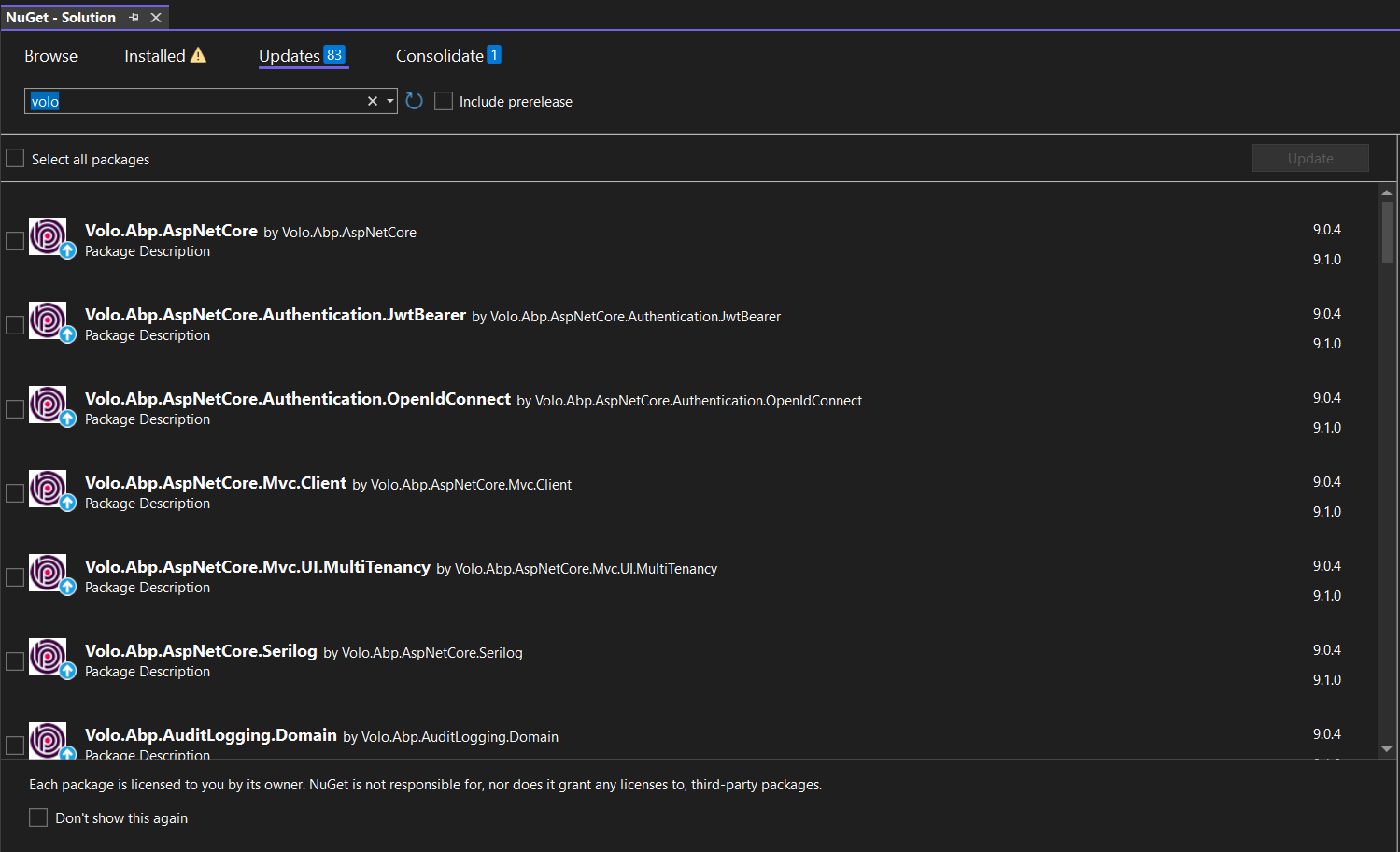Tick Don't show this again checkbox

38,817
